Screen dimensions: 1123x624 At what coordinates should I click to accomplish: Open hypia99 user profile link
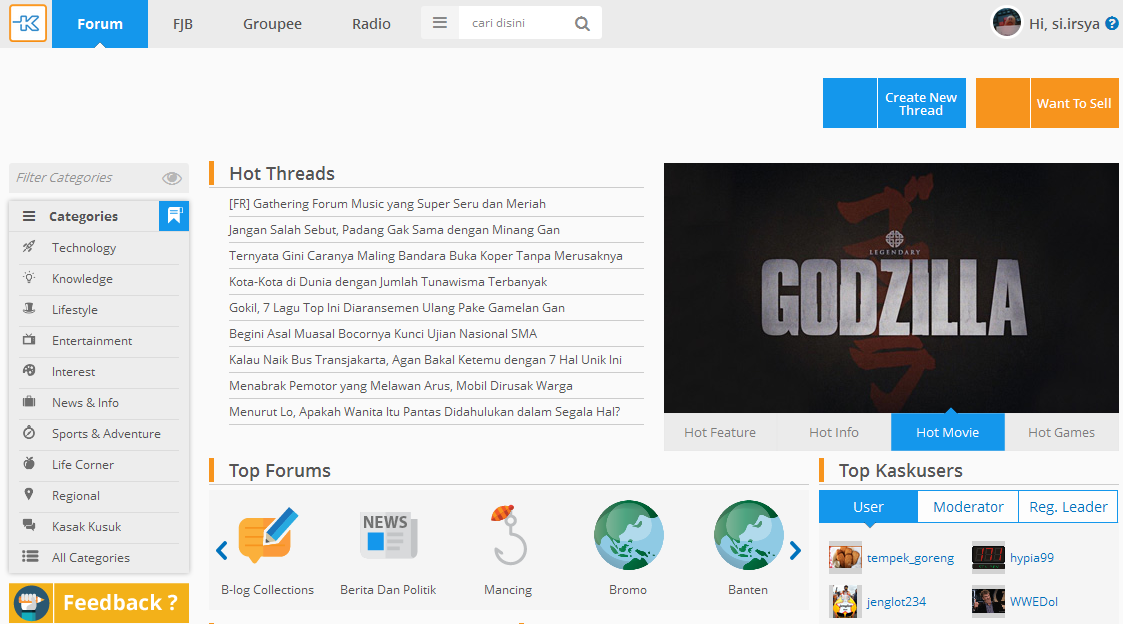[x=1032, y=557]
